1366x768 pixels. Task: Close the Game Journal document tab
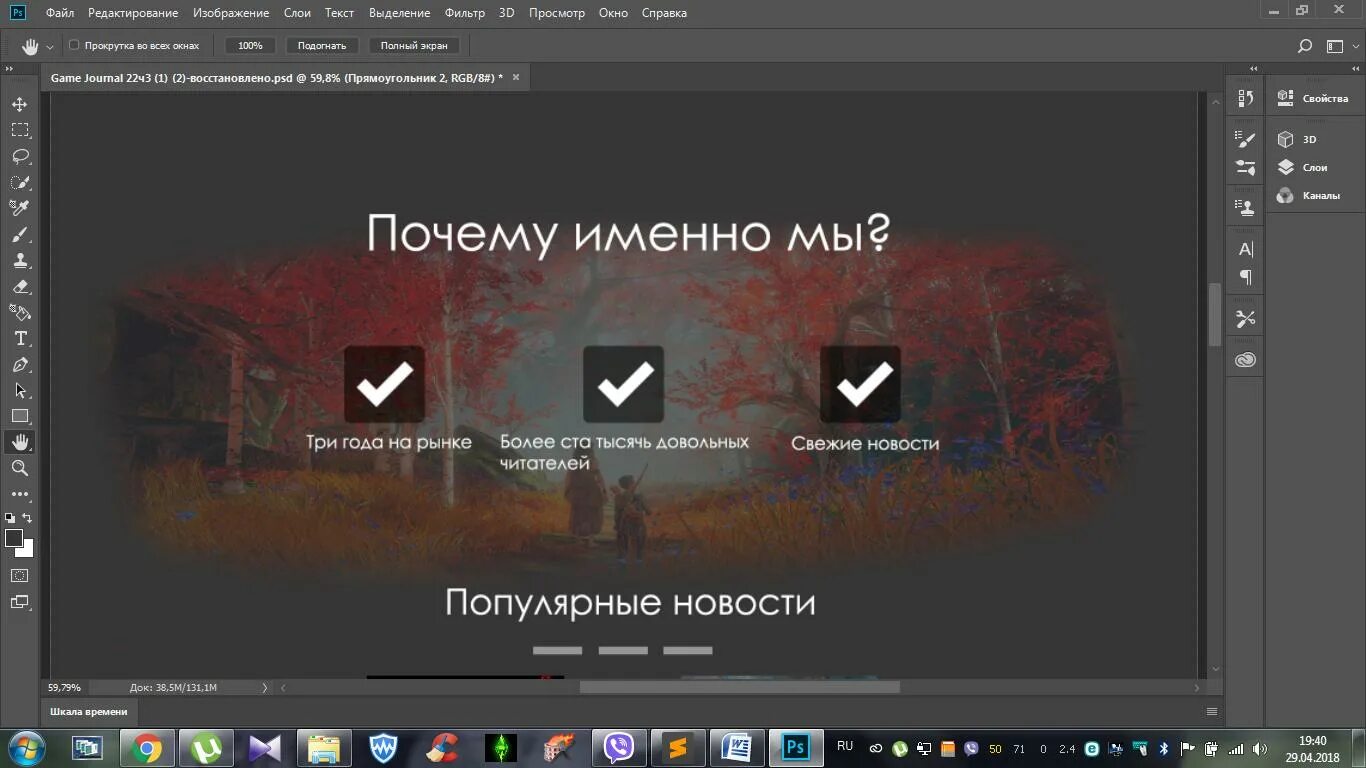point(516,77)
